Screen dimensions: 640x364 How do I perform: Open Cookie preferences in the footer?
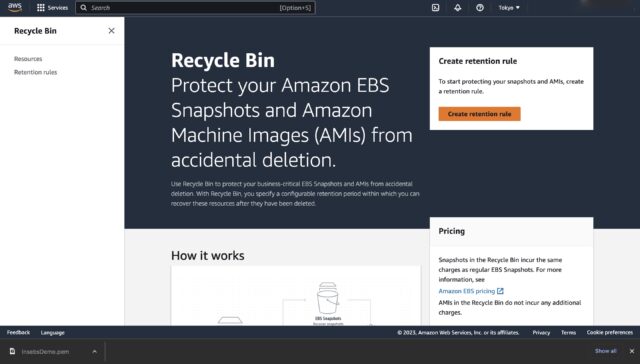coord(610,333)
